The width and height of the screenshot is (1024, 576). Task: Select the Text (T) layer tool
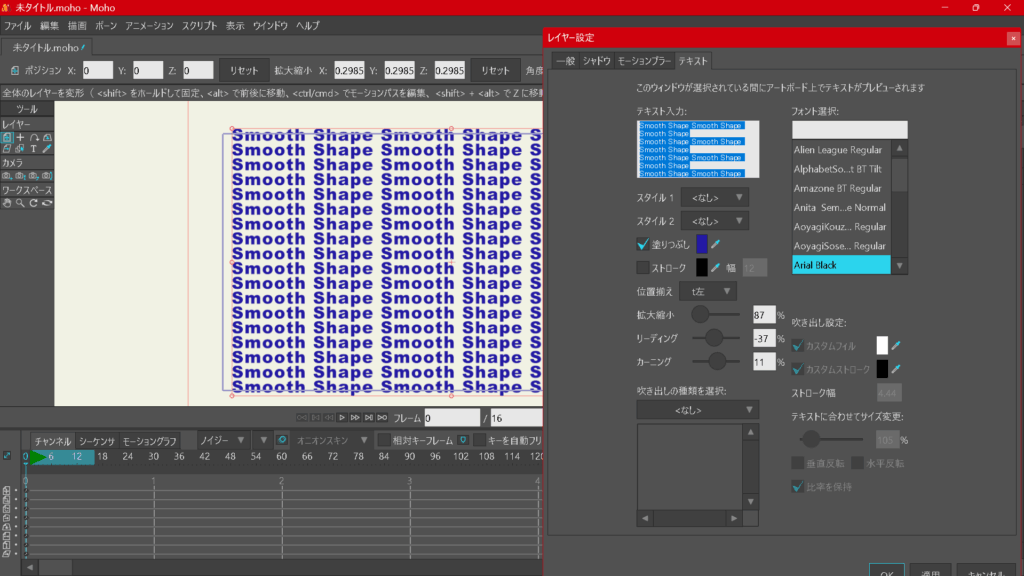pos(32,149)
